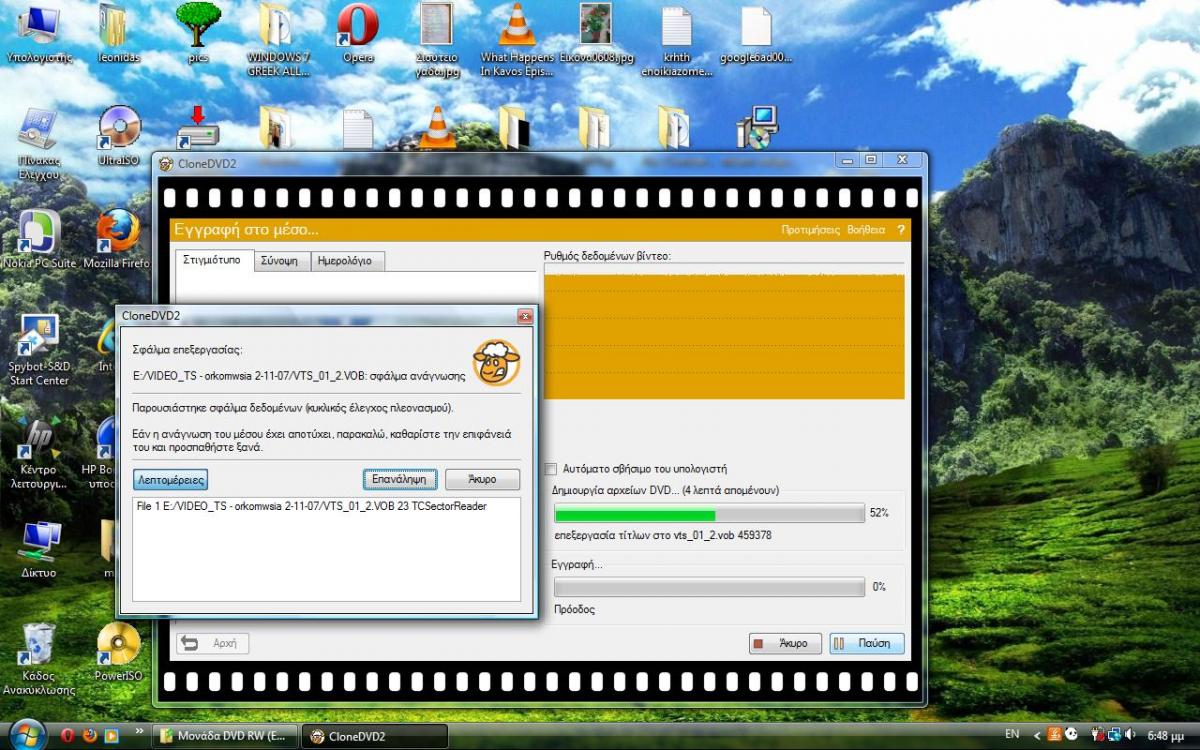The image size is (1200, 750).
Task: Click the help question mark icon
Action: click(900, 230)
